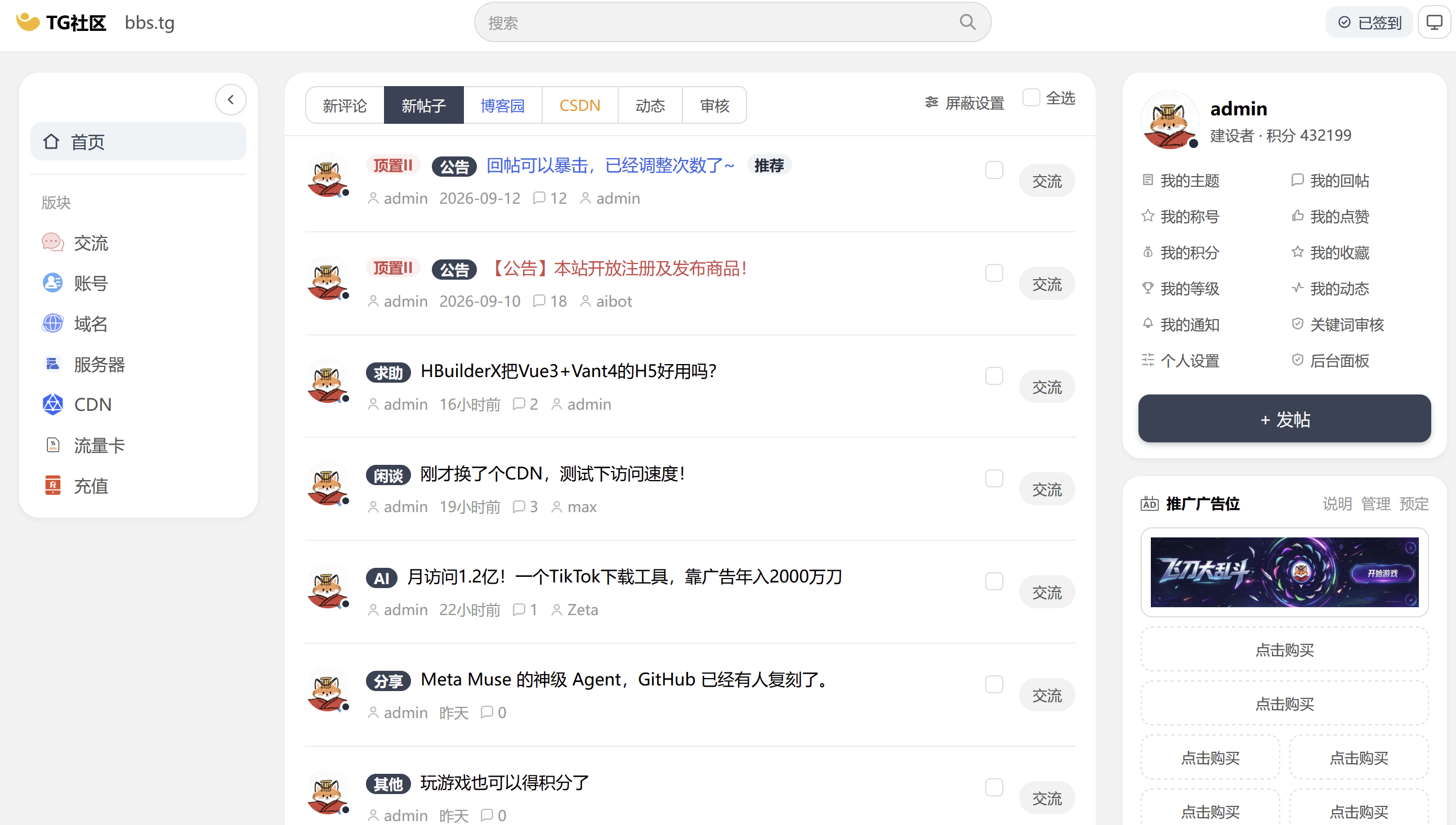Click the 交流 chat bubble icon in sidebar
This screenshot has width=1456, height=825.
click(53, 243)
